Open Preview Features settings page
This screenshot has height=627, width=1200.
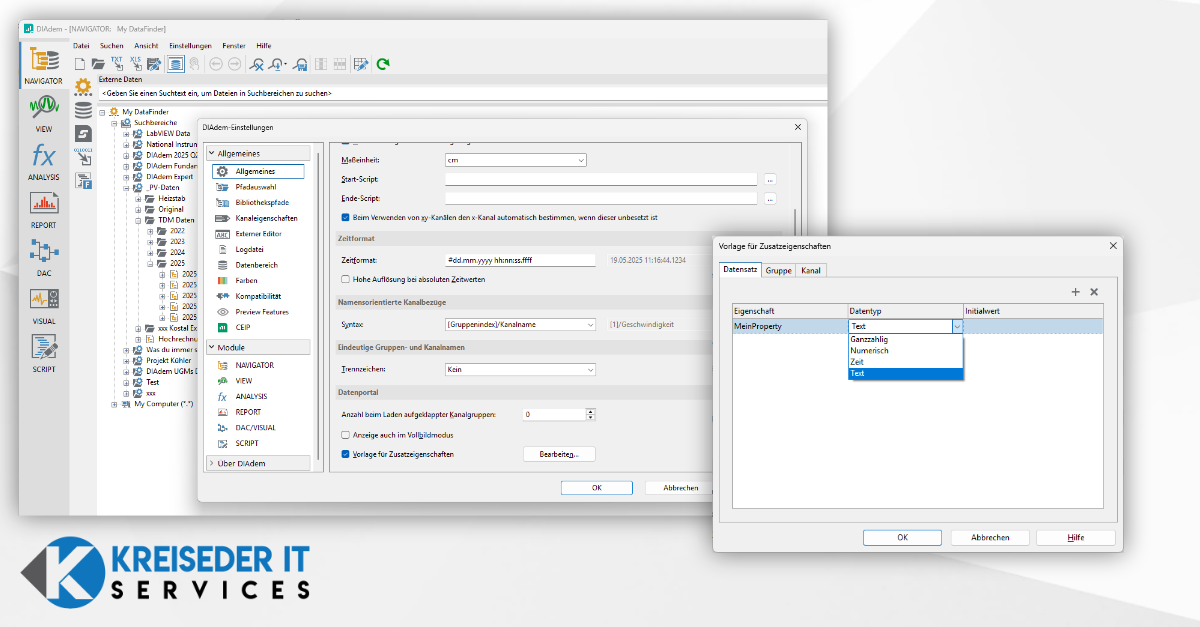(x=261, y=312)
